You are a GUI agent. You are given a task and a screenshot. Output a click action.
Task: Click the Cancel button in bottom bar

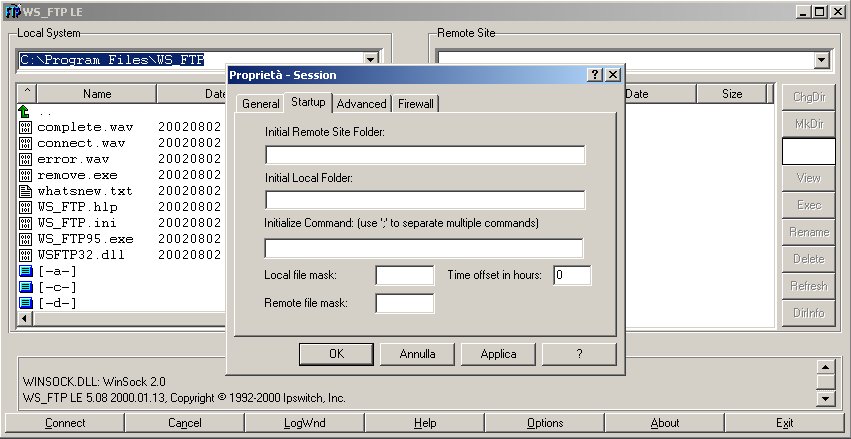[x=185, y=423]
